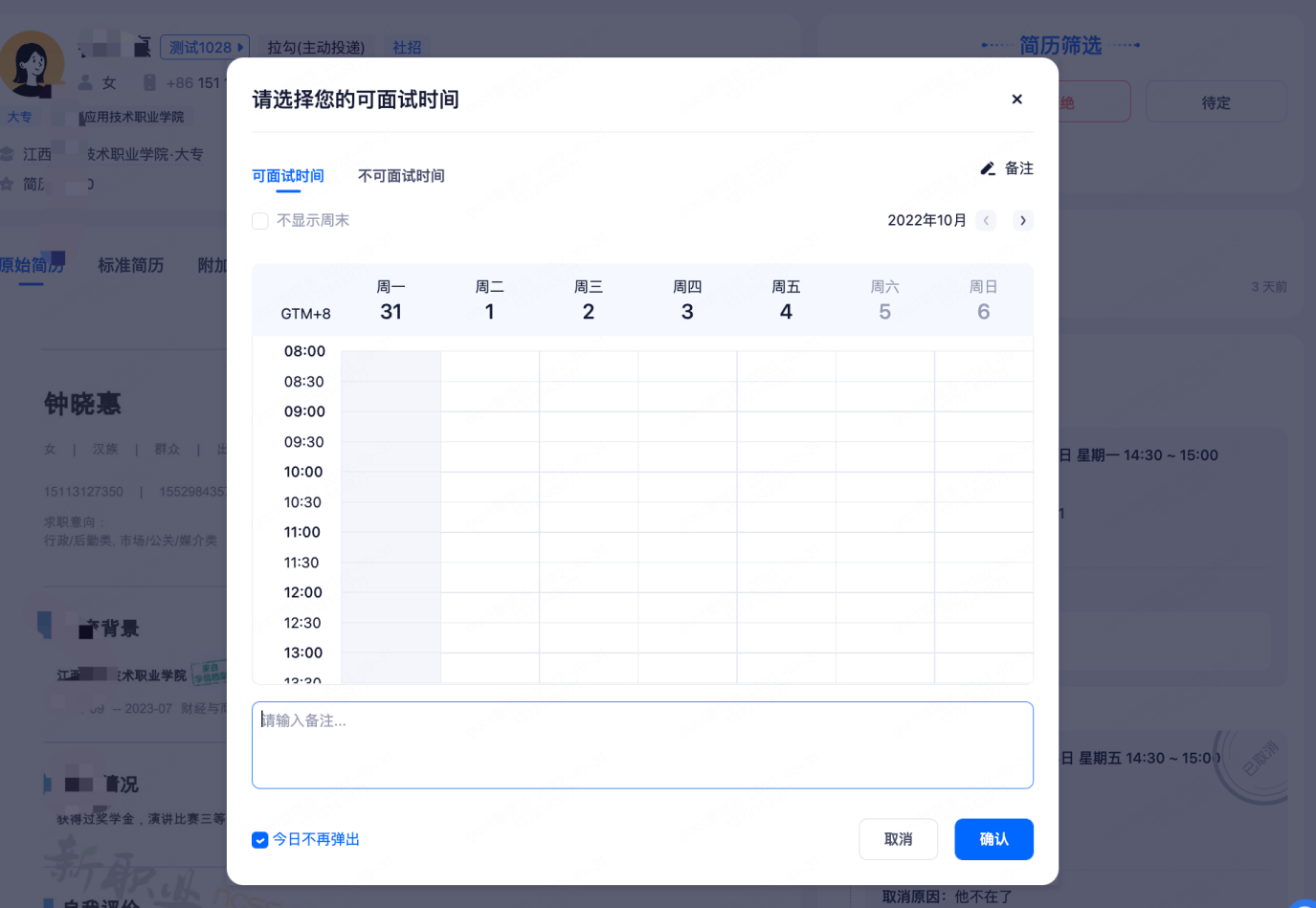Switch to 可面试时间 tab
1316x908 pixels.
click(x=288, y=176)
